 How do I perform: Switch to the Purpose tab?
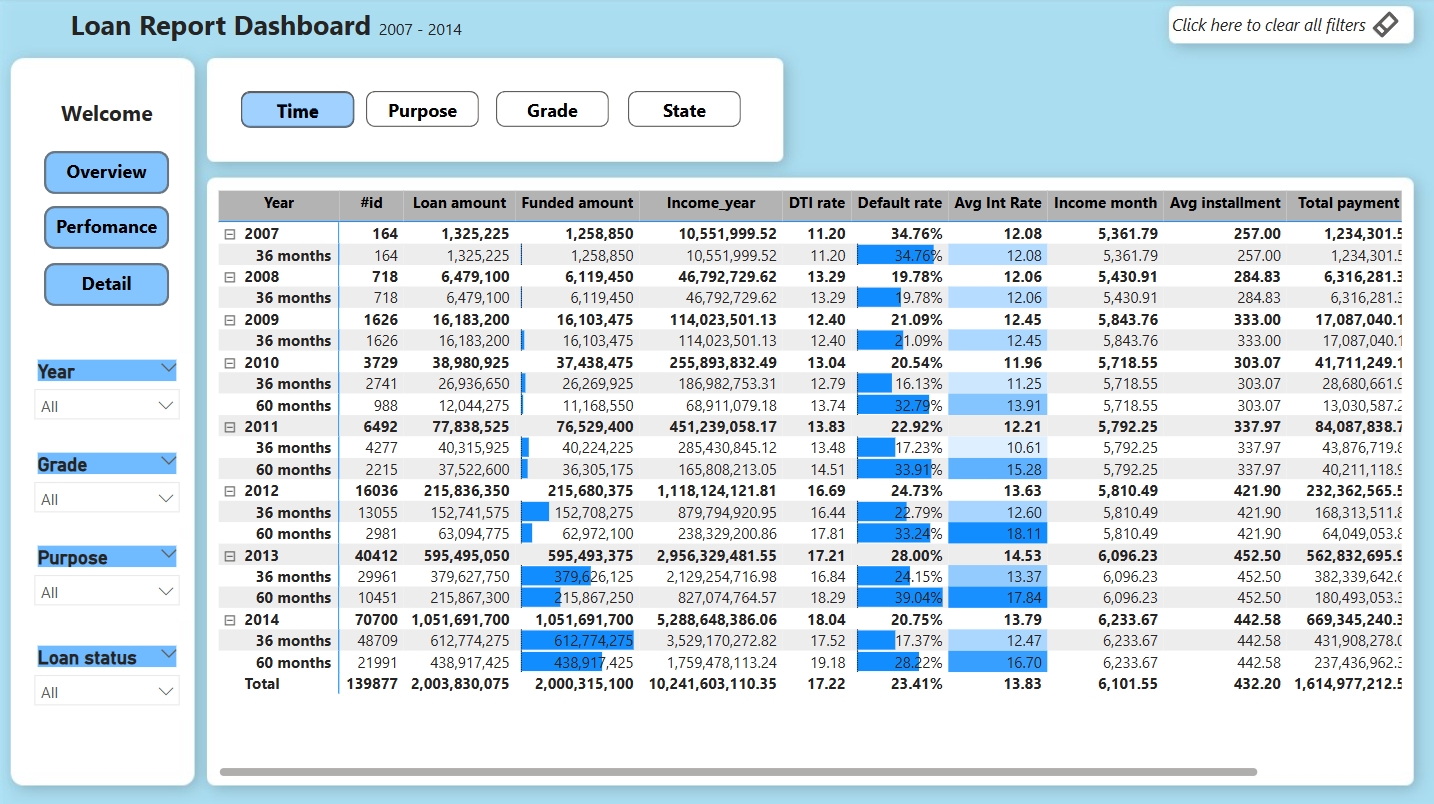[x=422, y=110]
